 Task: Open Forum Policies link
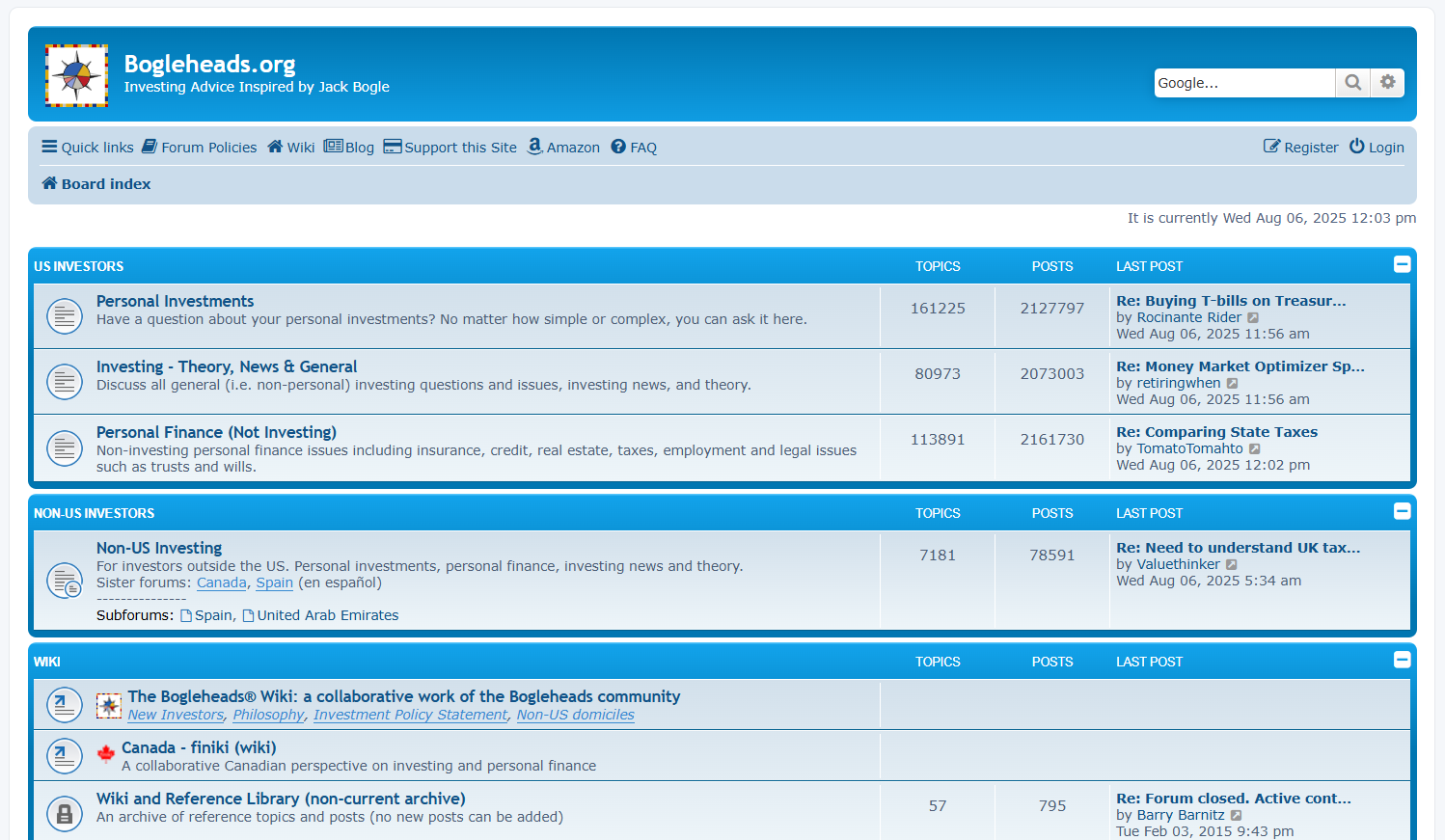pyautogui.click(x=200, y=148)
